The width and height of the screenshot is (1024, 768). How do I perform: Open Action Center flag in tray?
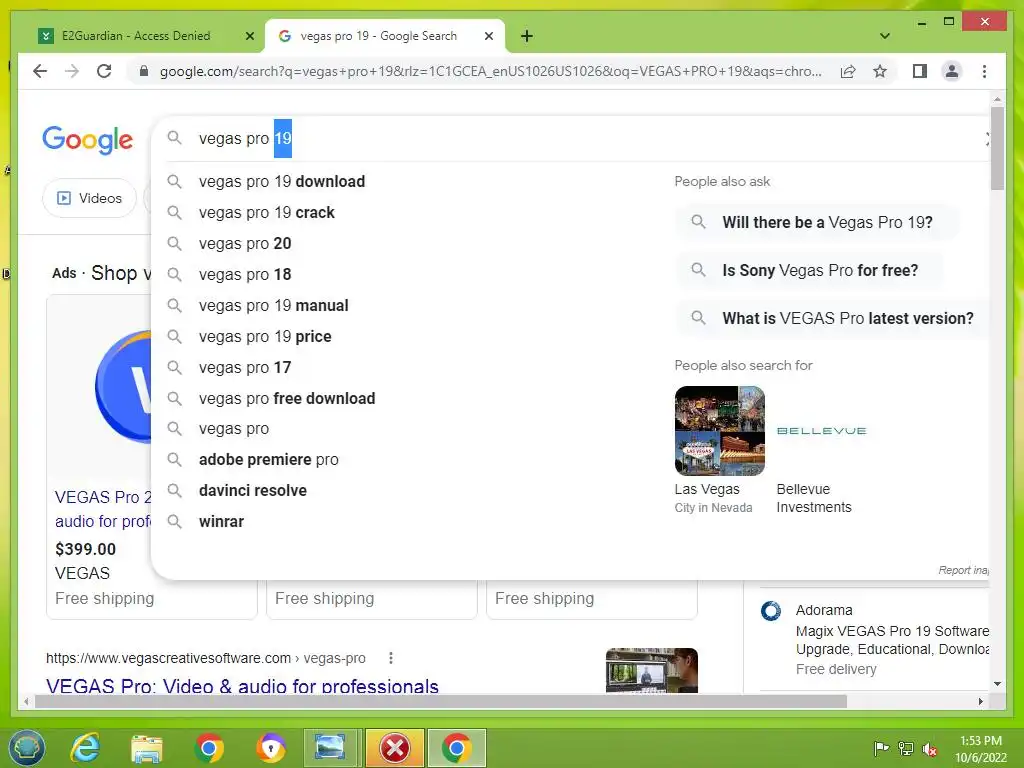point(881,748)
